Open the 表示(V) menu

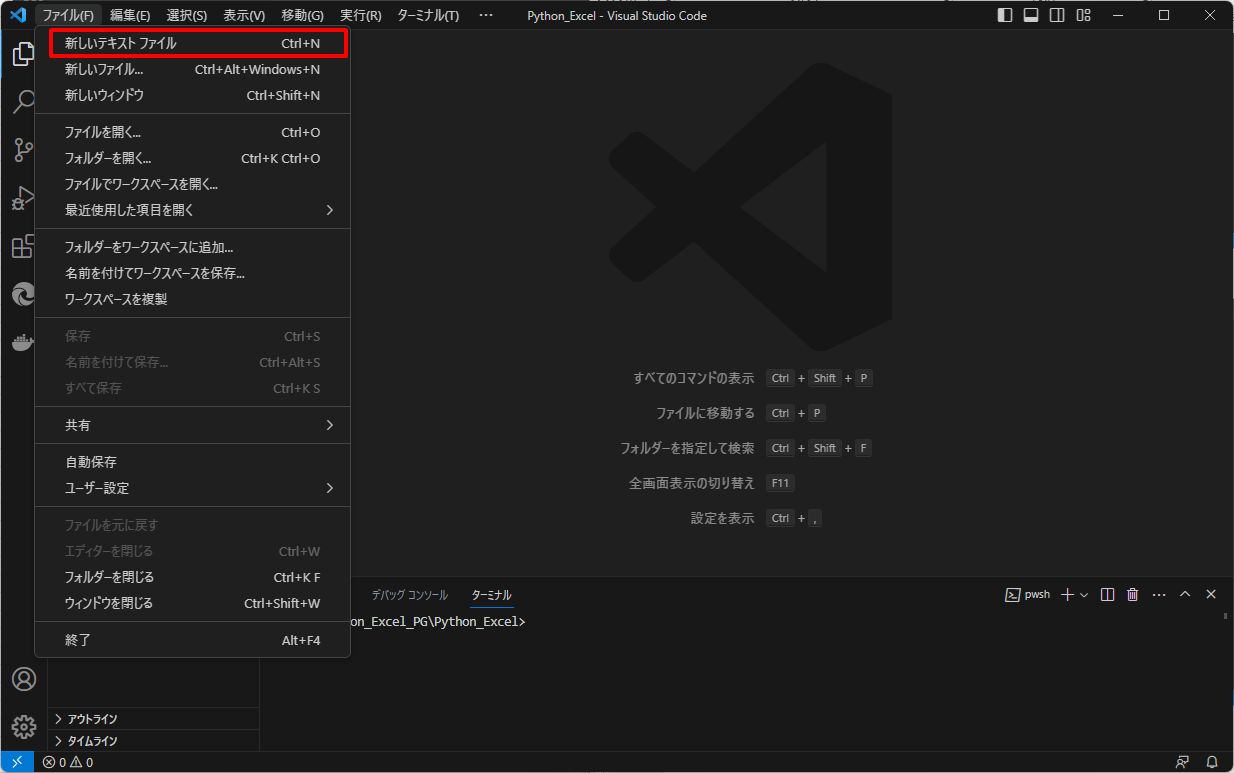click(x=244, y=15)
